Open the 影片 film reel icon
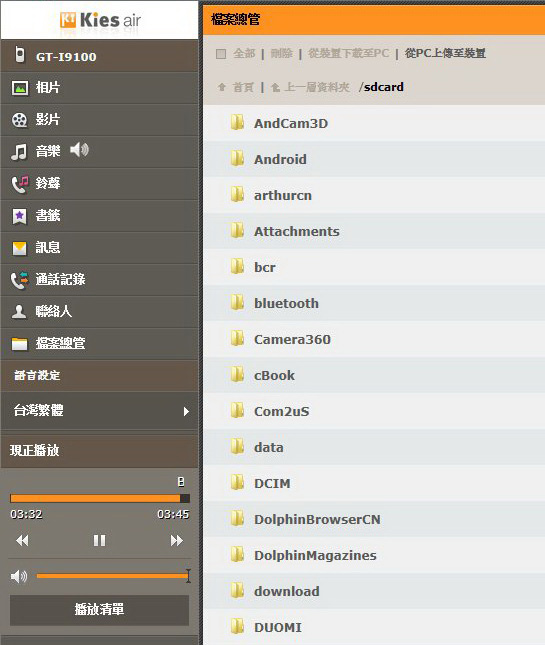This screenshot has width=545, height=645. (x=19, y=120)
